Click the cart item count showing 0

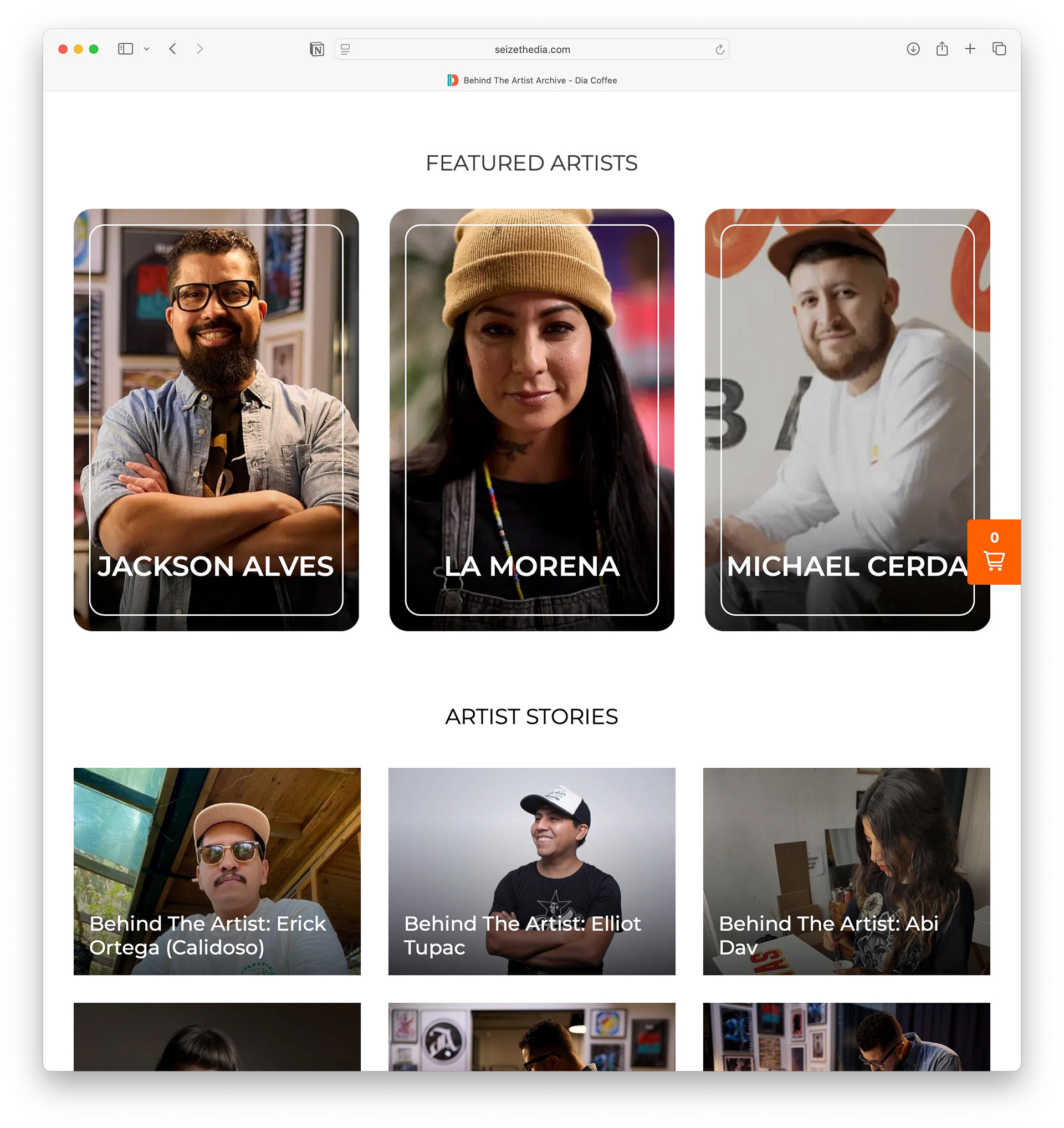[x=994, y=537]
